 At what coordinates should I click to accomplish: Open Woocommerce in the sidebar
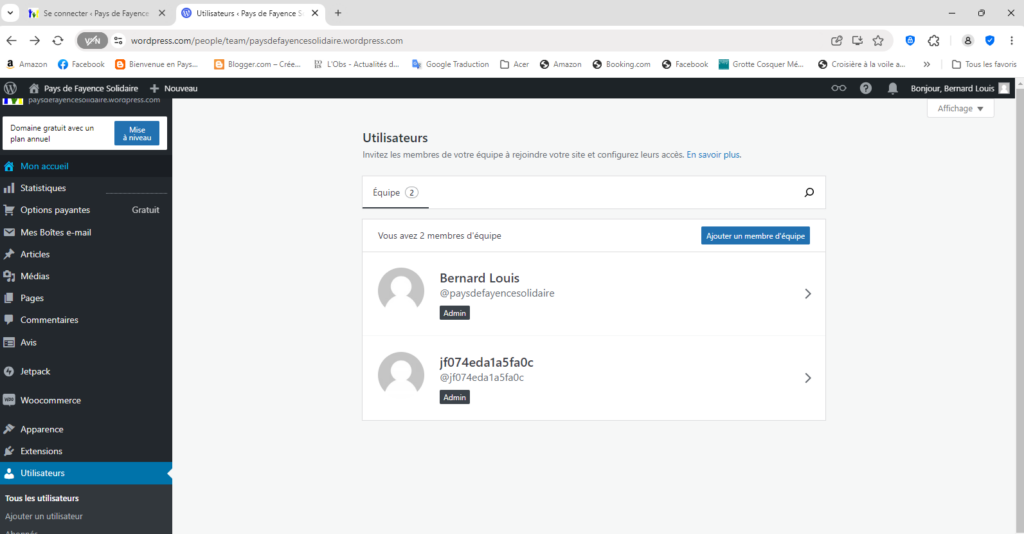pos(50,400)
